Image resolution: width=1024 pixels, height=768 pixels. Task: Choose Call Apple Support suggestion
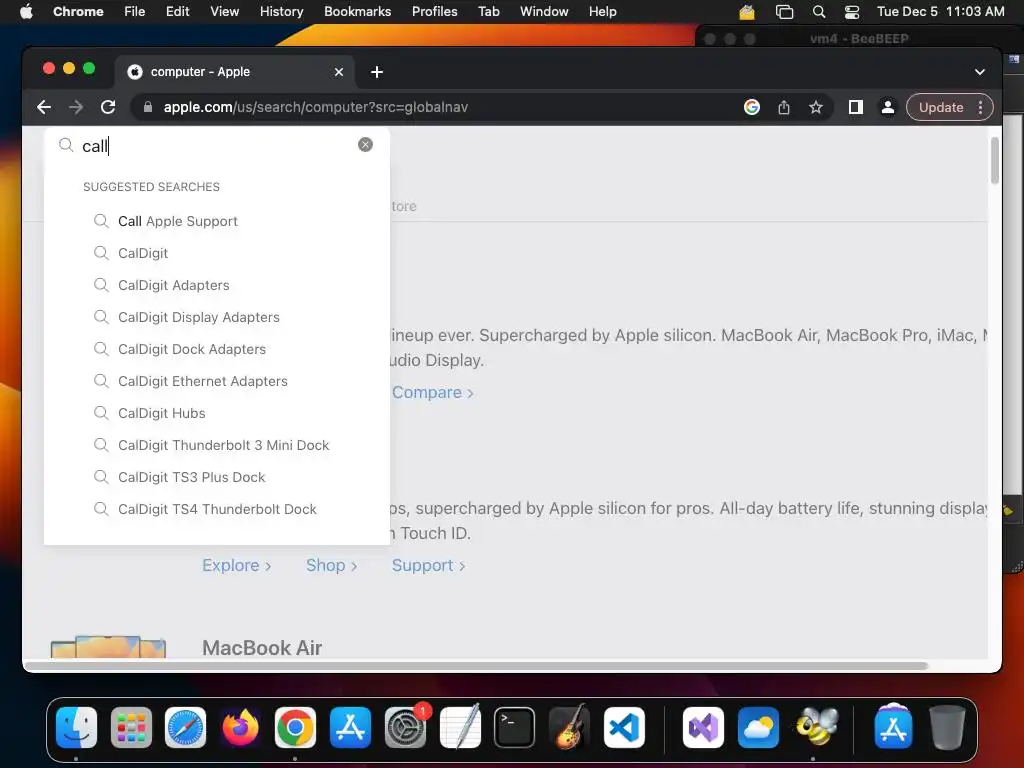point(178,221)
